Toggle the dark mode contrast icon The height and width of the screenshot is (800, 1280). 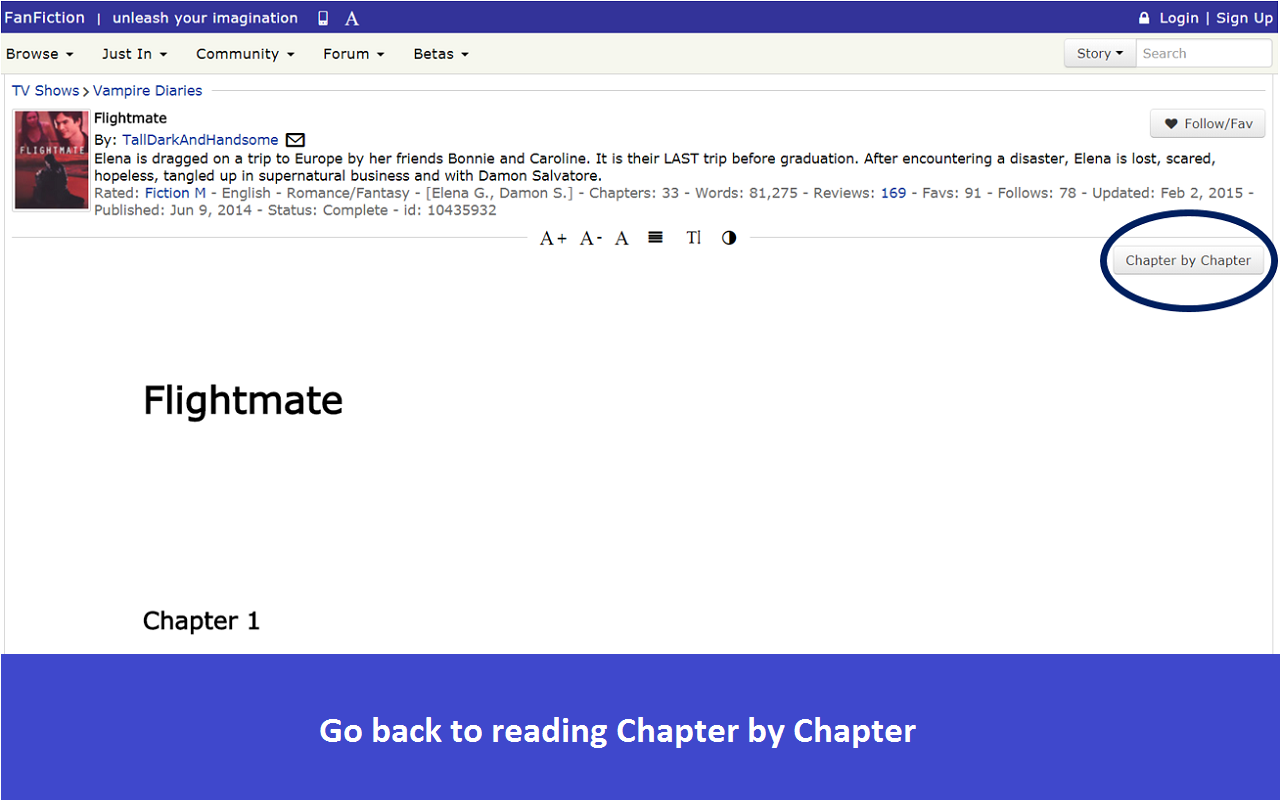tap(728, 238)
